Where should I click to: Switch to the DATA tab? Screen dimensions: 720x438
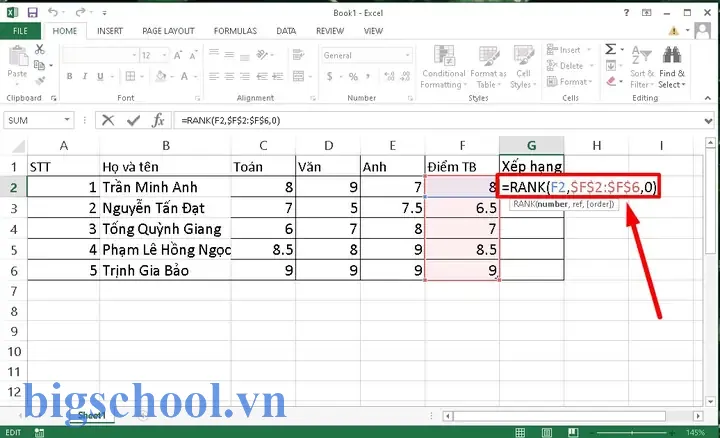[286, 31]
